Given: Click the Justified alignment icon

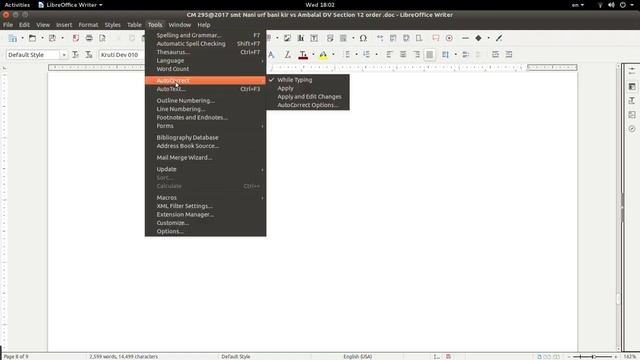Looking at the screenshot, I should point(429,54).
